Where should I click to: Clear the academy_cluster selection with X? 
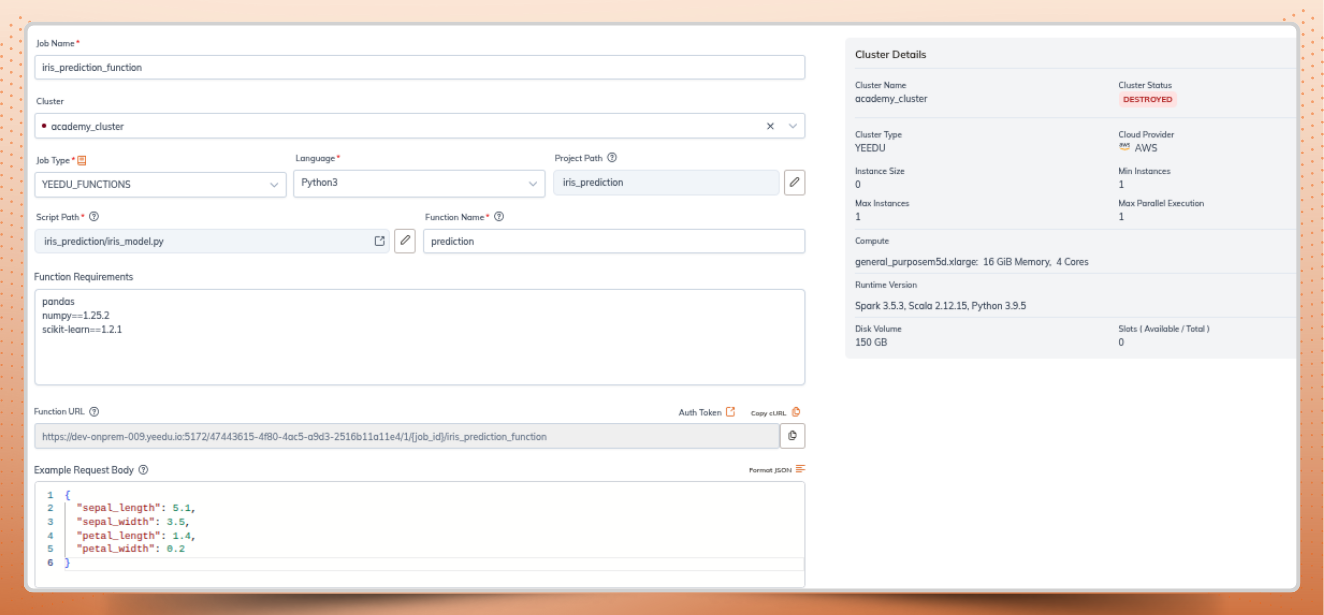[x=770, y=126]
